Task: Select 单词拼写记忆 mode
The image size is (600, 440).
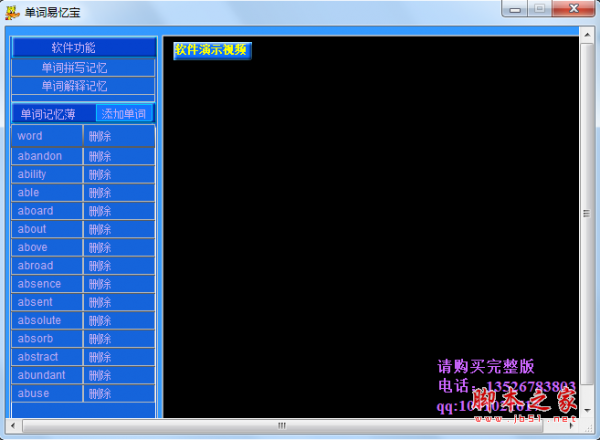Action: pyautogui.click(x=83, y=68)
